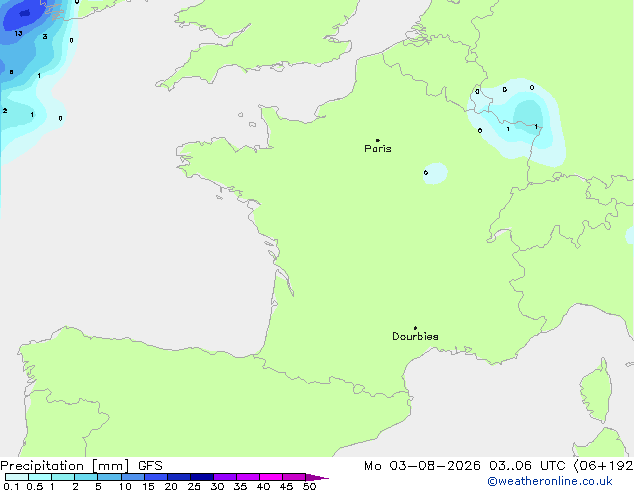Click the '45' legend value
This screenshot has width=634, height=490.
point(286,486)
